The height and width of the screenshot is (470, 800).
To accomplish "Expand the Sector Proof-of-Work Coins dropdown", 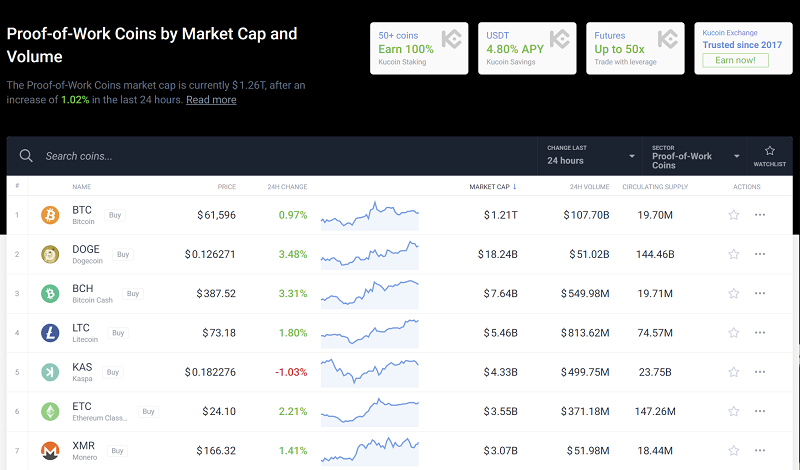I will point(695,156).
